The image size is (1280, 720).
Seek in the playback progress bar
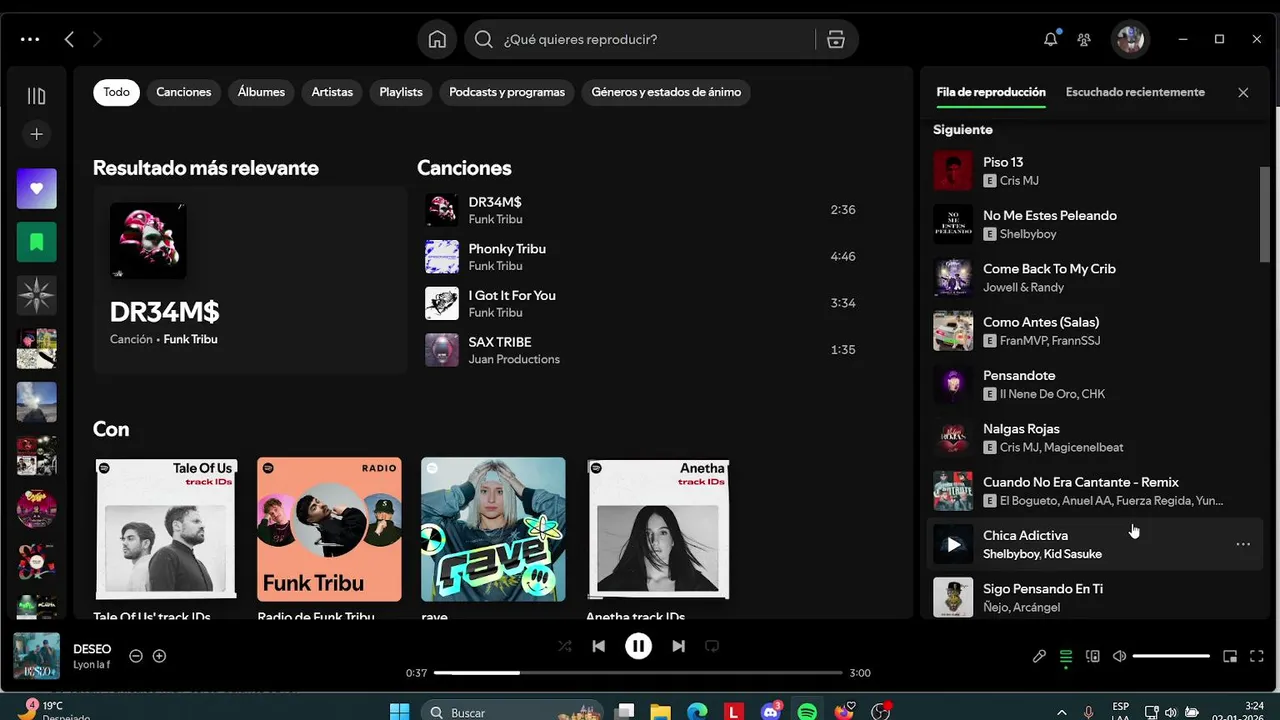pos(638,673)
